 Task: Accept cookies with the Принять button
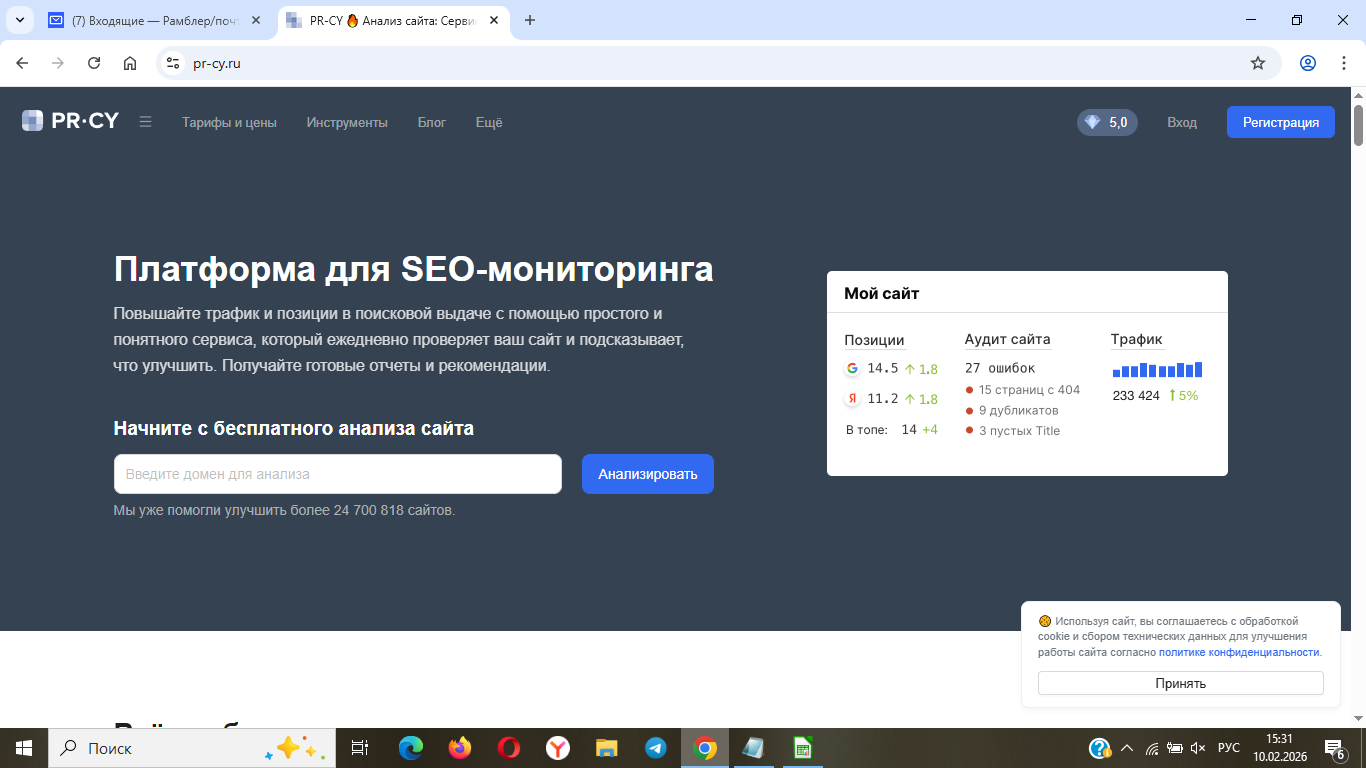tap(1181, 684)
